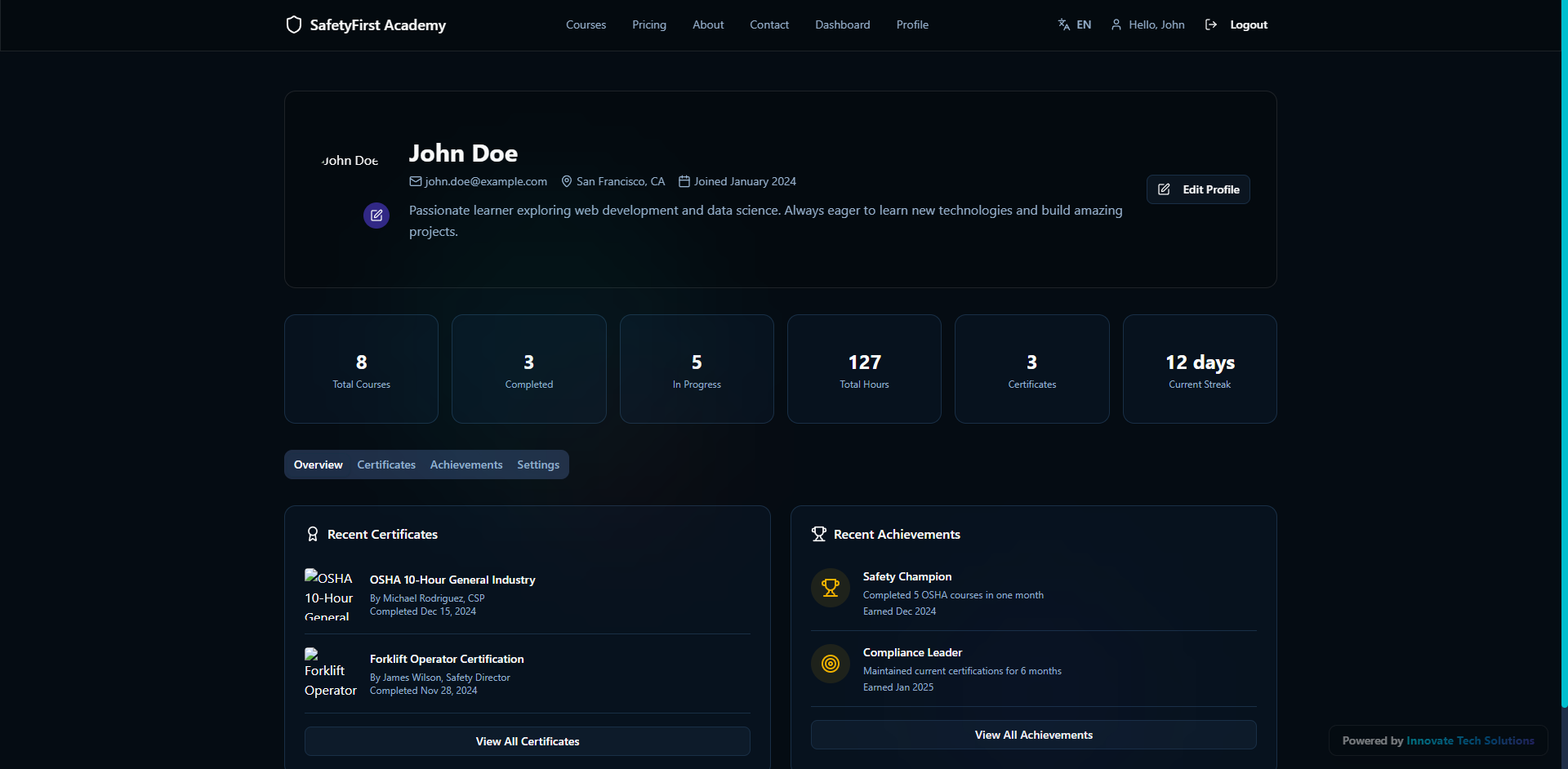1568x769 pixels.
Task: Select the Current Streak stat card
Action: pos(1200,369)
